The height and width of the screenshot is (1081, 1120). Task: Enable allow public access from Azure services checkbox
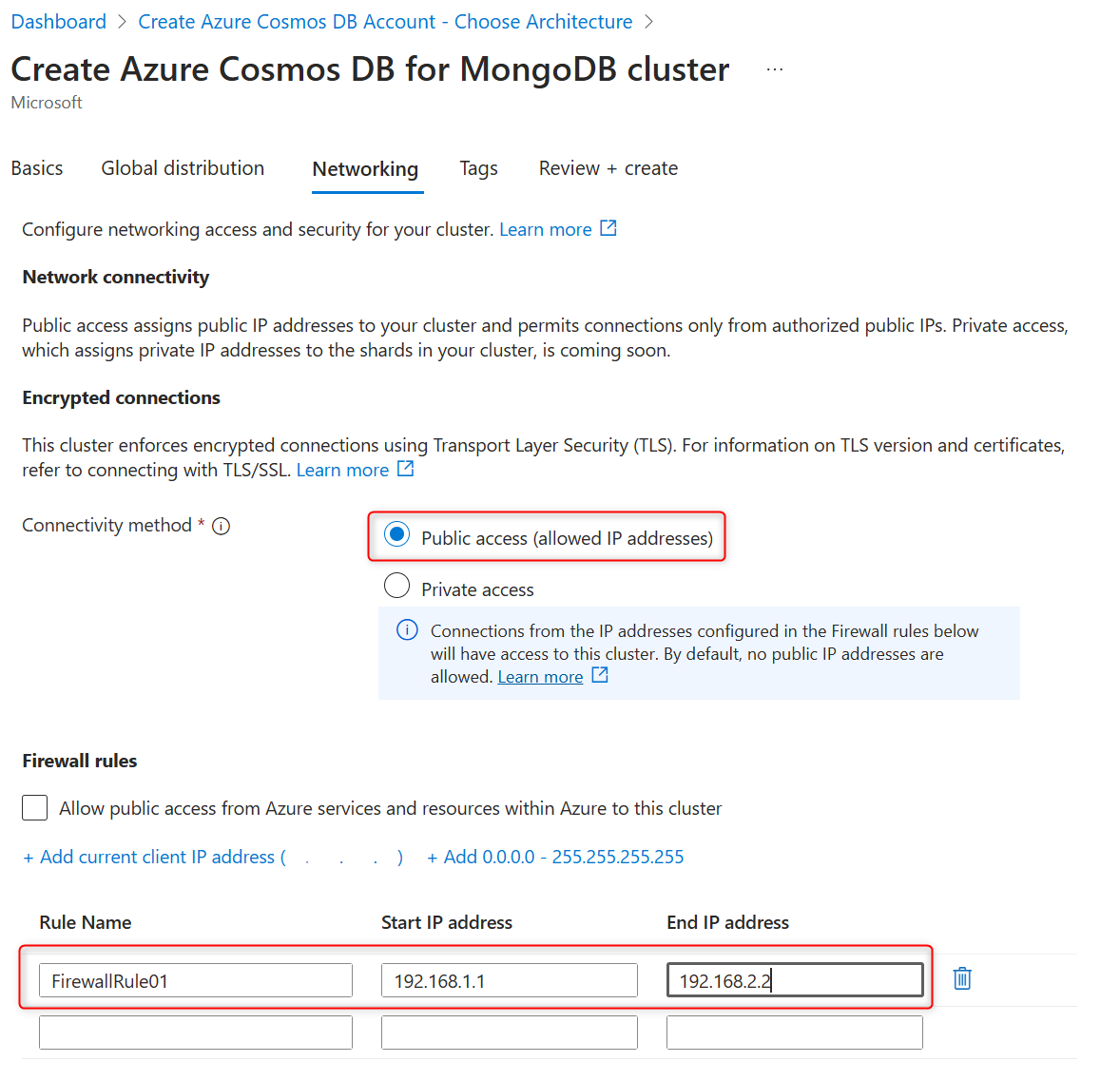(34, 807)
